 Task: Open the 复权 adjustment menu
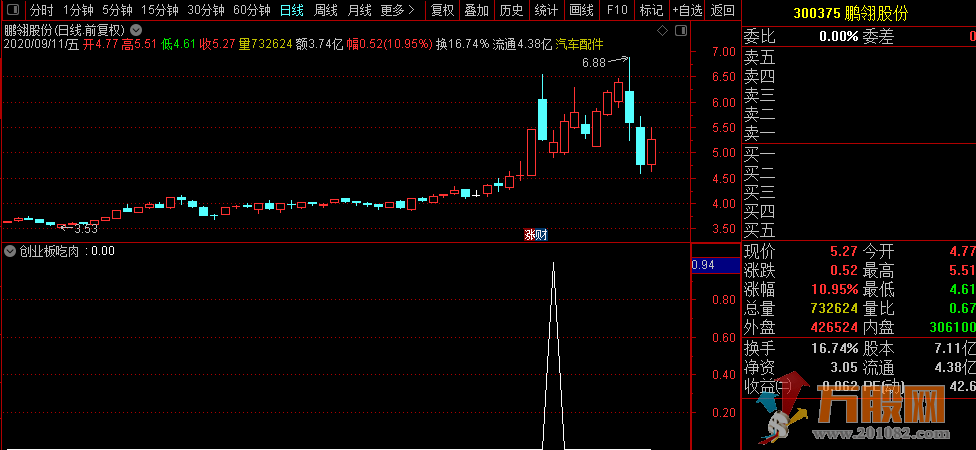[443, 10]
